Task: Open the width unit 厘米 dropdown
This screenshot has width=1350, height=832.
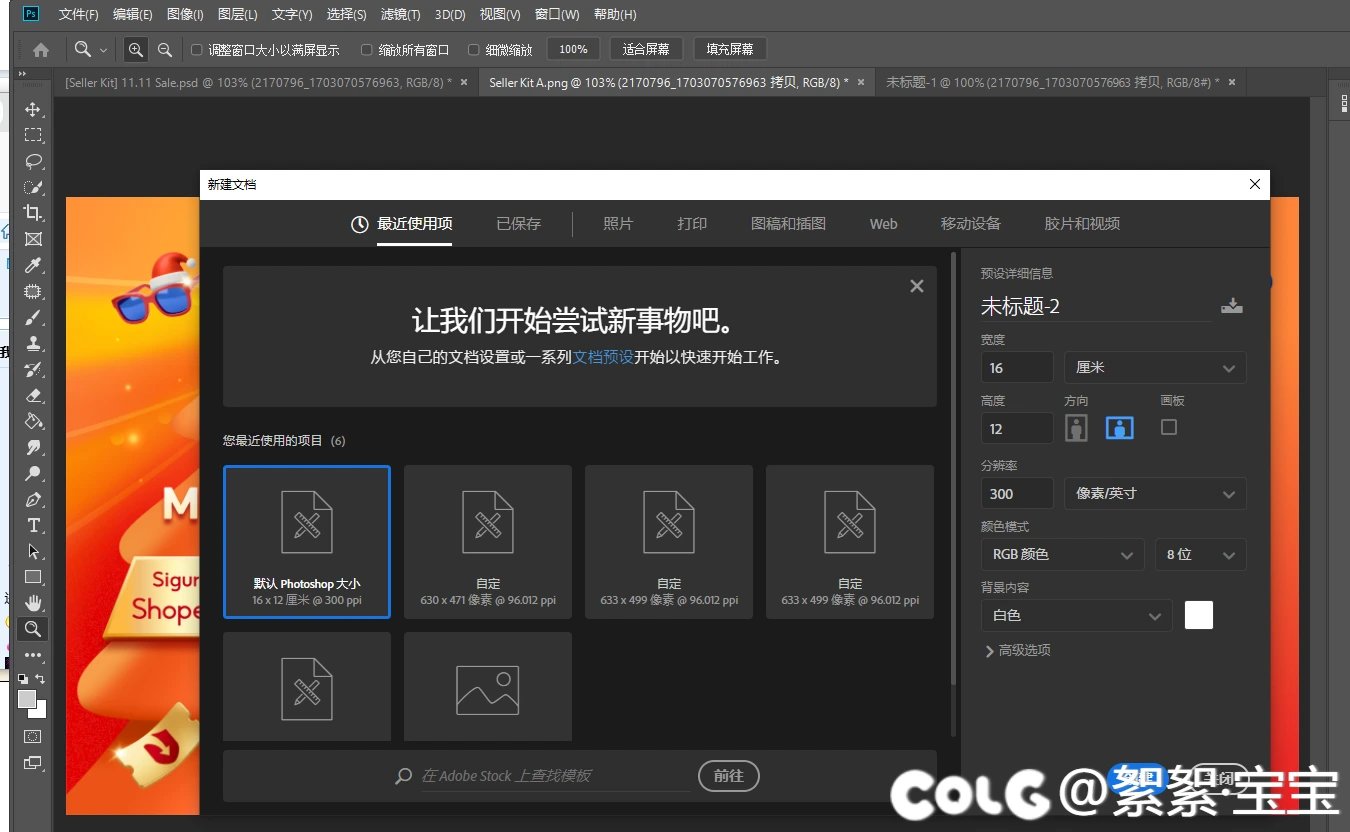Action: (x=1154, y=367)
